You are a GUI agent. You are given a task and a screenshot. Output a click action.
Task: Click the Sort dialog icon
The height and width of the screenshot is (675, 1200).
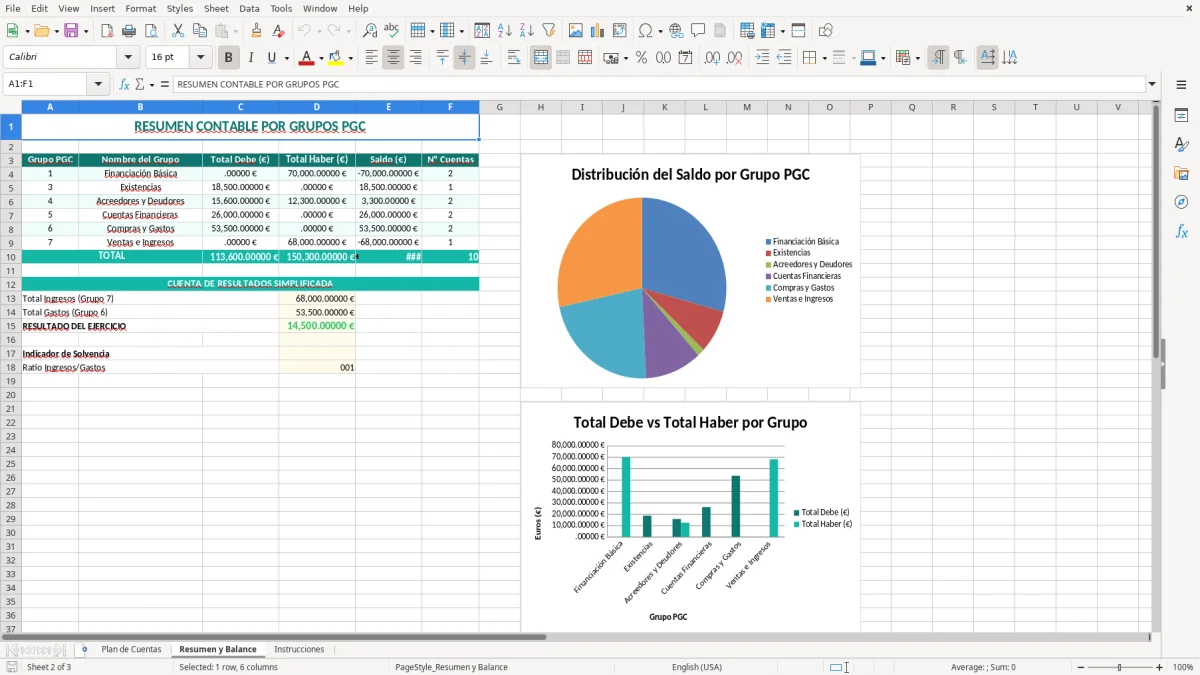point(483,31)
